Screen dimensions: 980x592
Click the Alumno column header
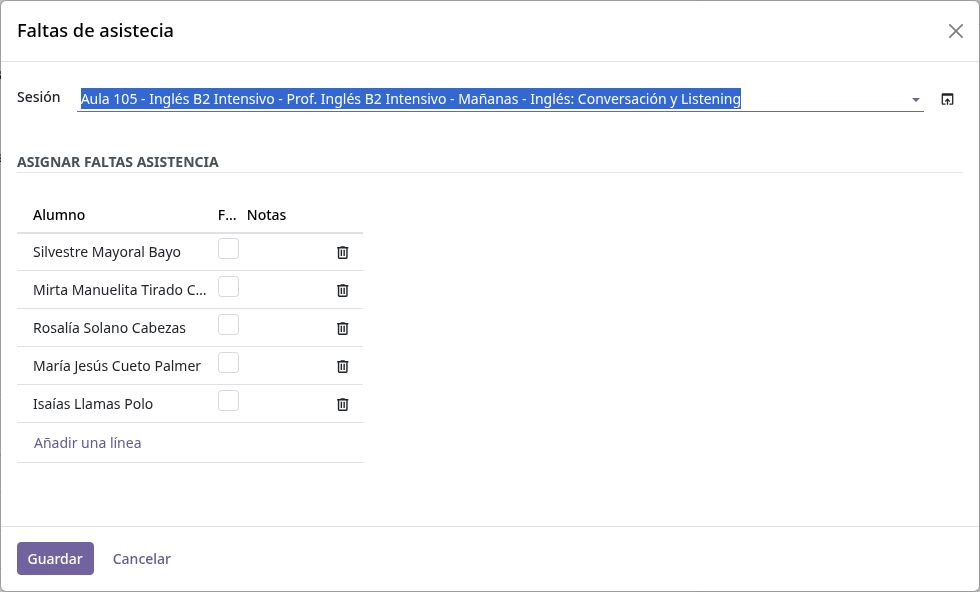59,215
